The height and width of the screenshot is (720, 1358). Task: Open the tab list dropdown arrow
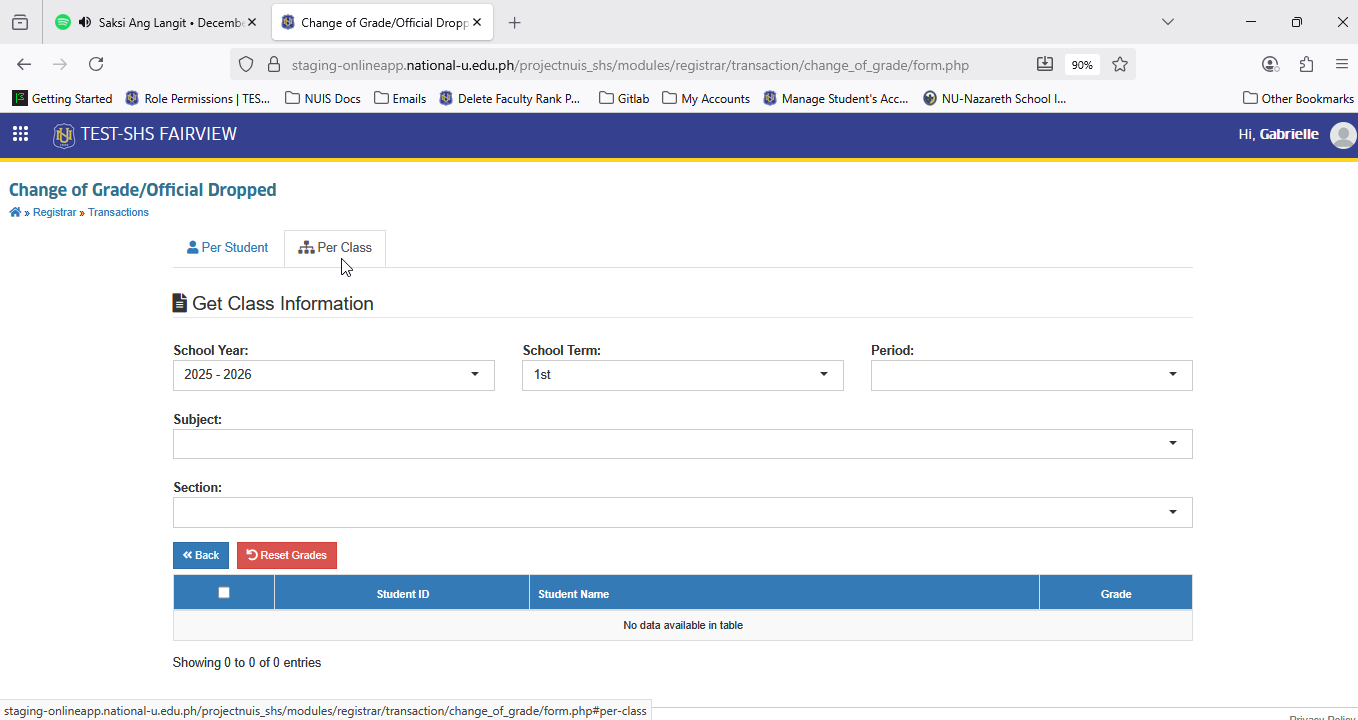click(1167, 22)
